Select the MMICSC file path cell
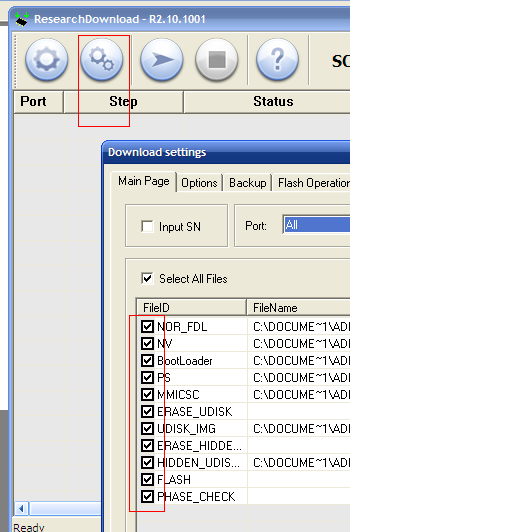 click(299, 395)
